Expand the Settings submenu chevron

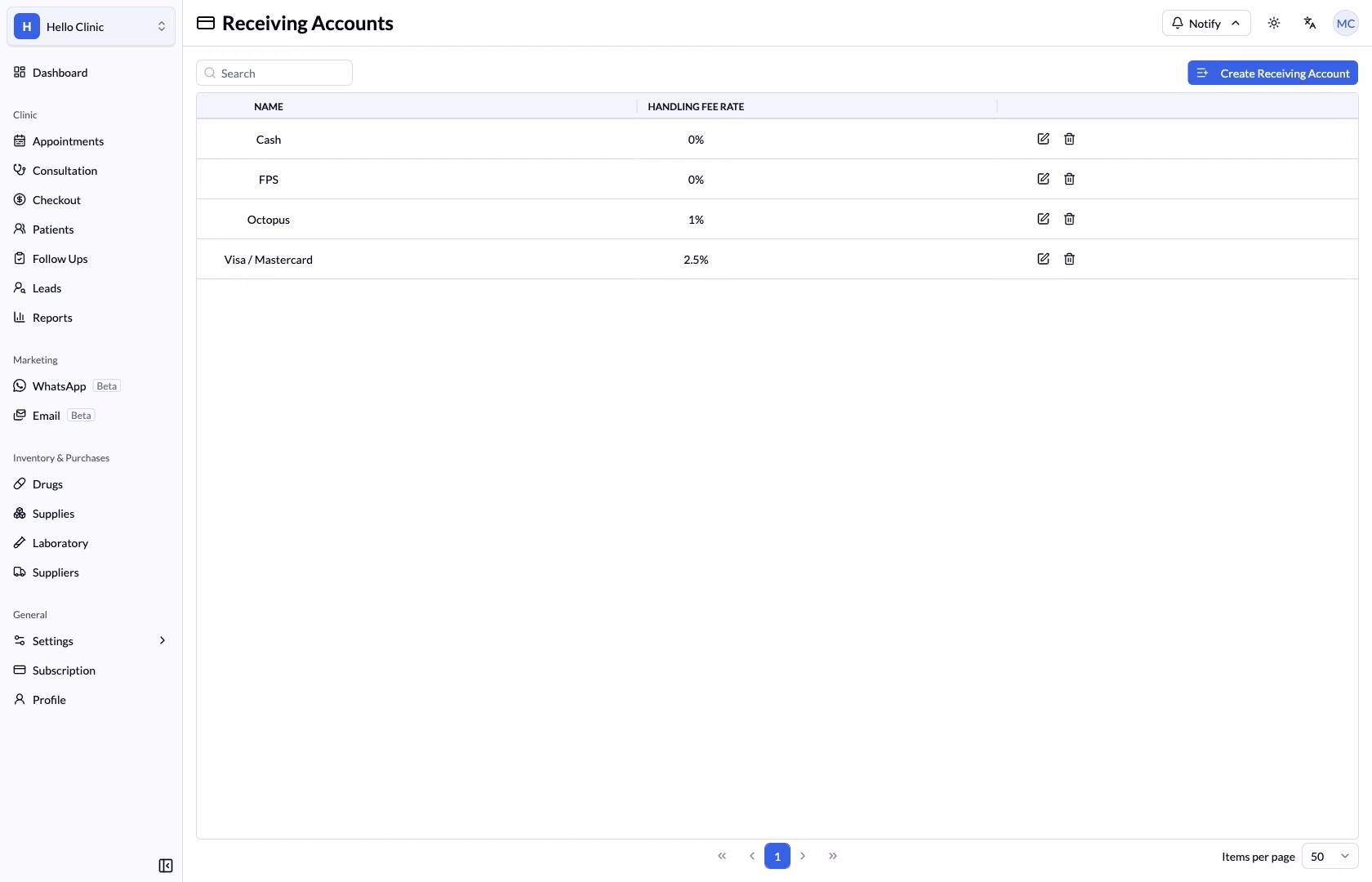(163, 640)
